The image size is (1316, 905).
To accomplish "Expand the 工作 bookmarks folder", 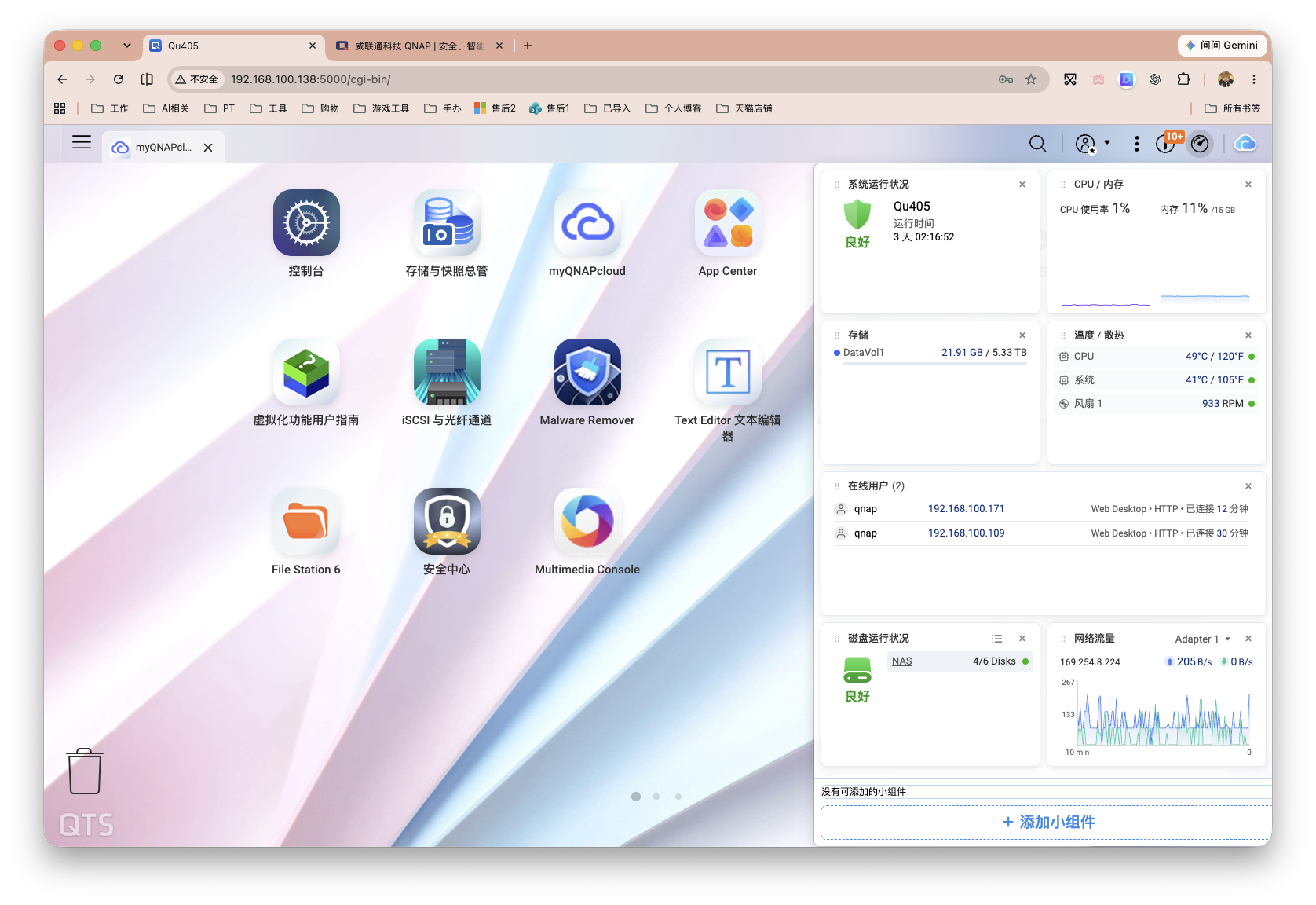I will click(x=110, y=108).
